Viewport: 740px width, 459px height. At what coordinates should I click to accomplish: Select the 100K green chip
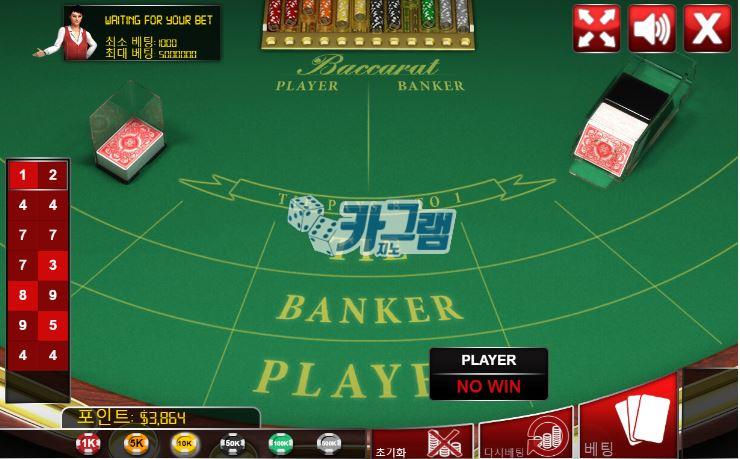[x=281, y=443]
